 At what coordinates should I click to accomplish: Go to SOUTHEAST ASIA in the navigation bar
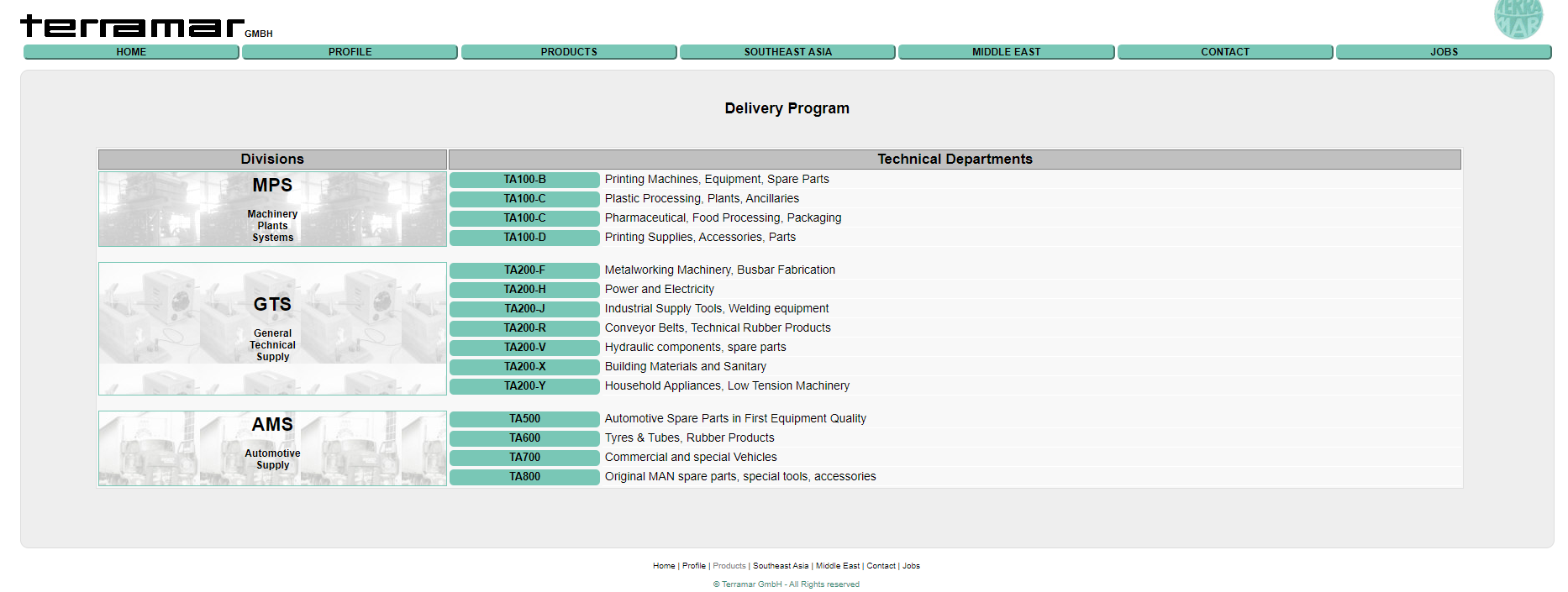(x=788, y=52)
